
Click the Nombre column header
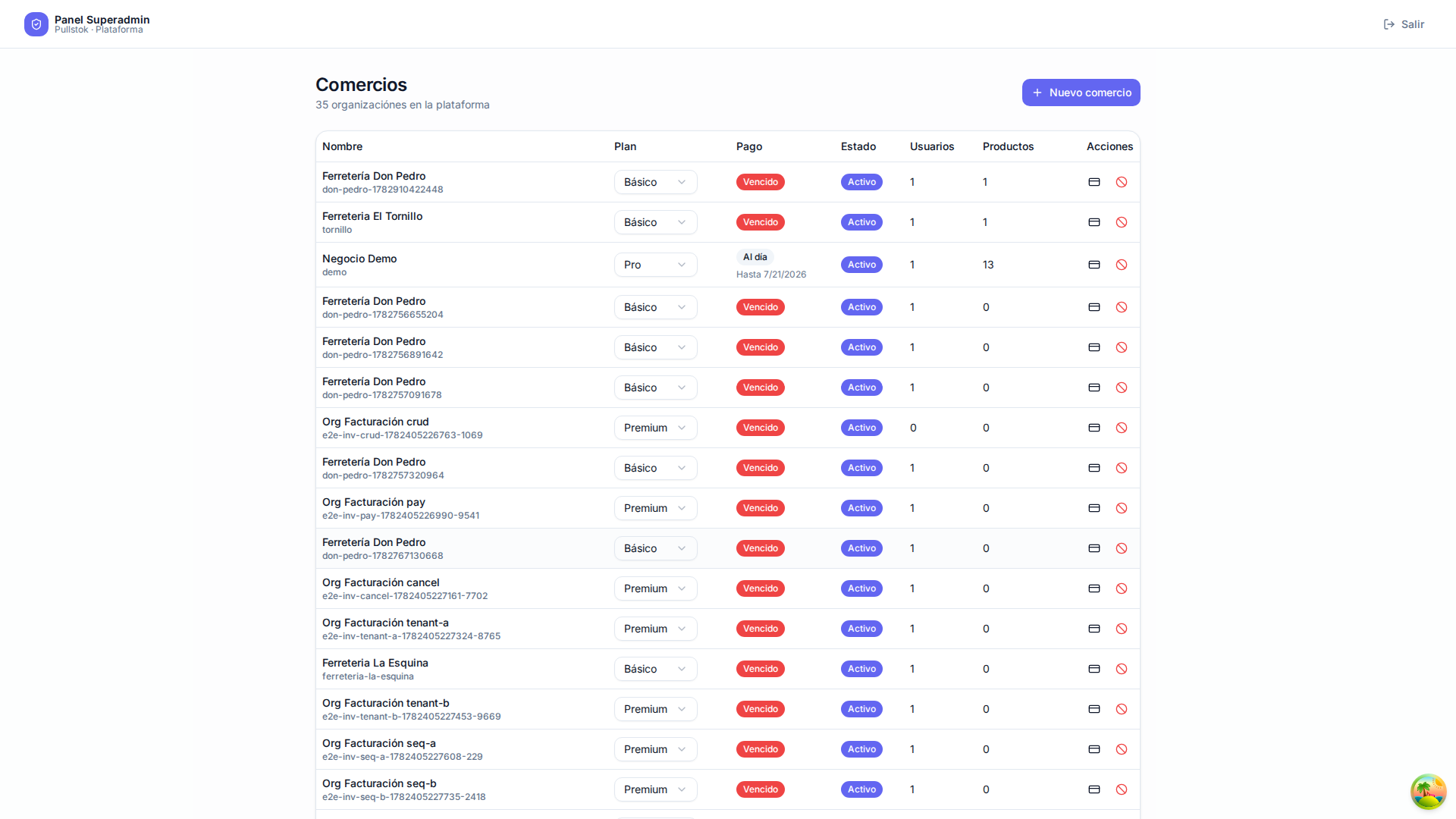342,146
